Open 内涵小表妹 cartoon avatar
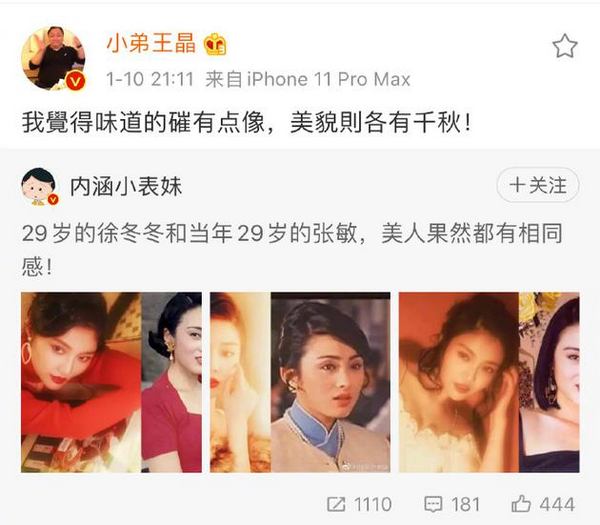The width and height of the screenshot is (600, 525). [x=38, y=186]
